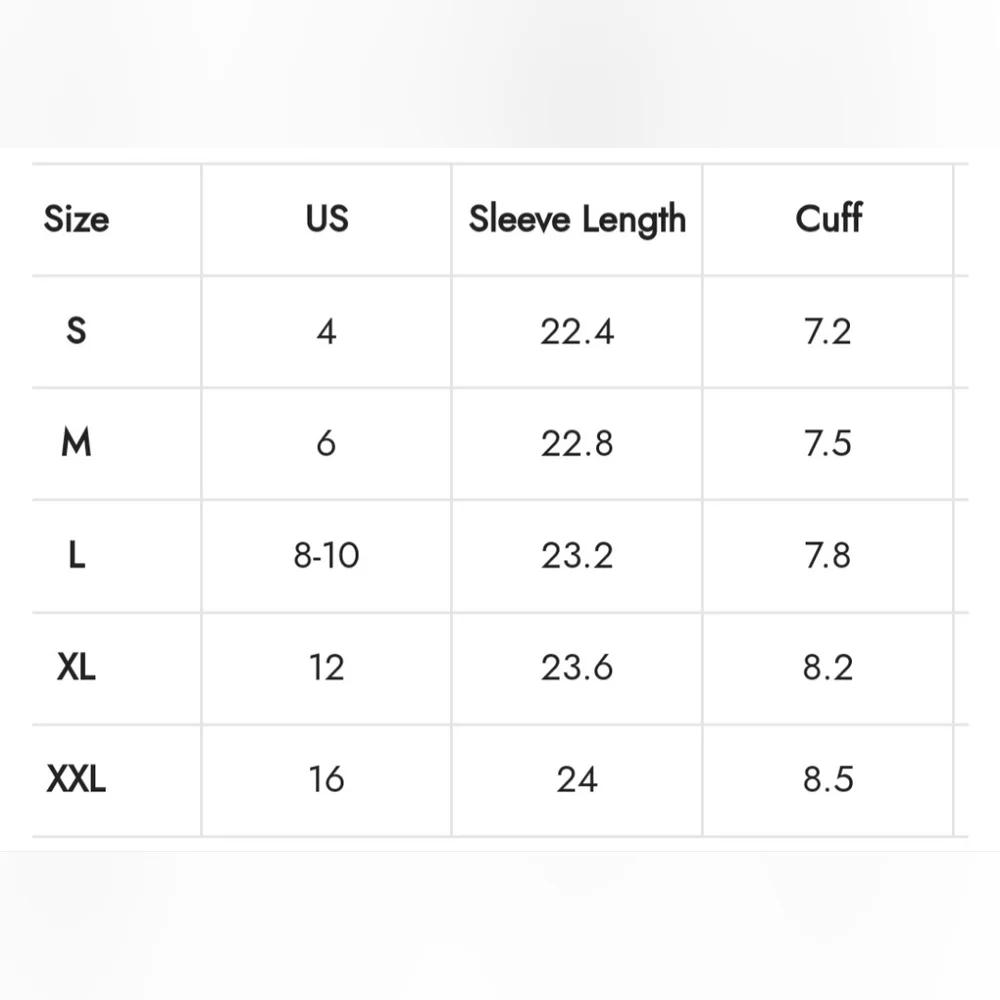
Task: Click cuff value 8.5
Action: click(828, 779)
